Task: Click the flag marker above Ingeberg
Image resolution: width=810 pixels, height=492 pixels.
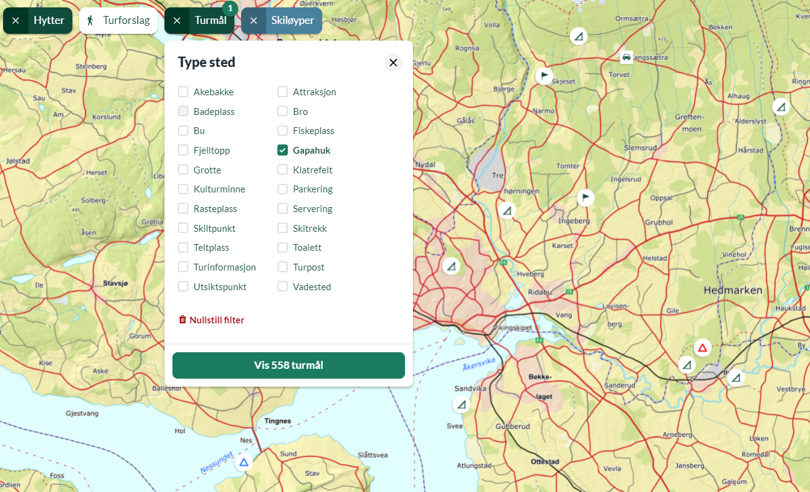Action: point(585,197)
